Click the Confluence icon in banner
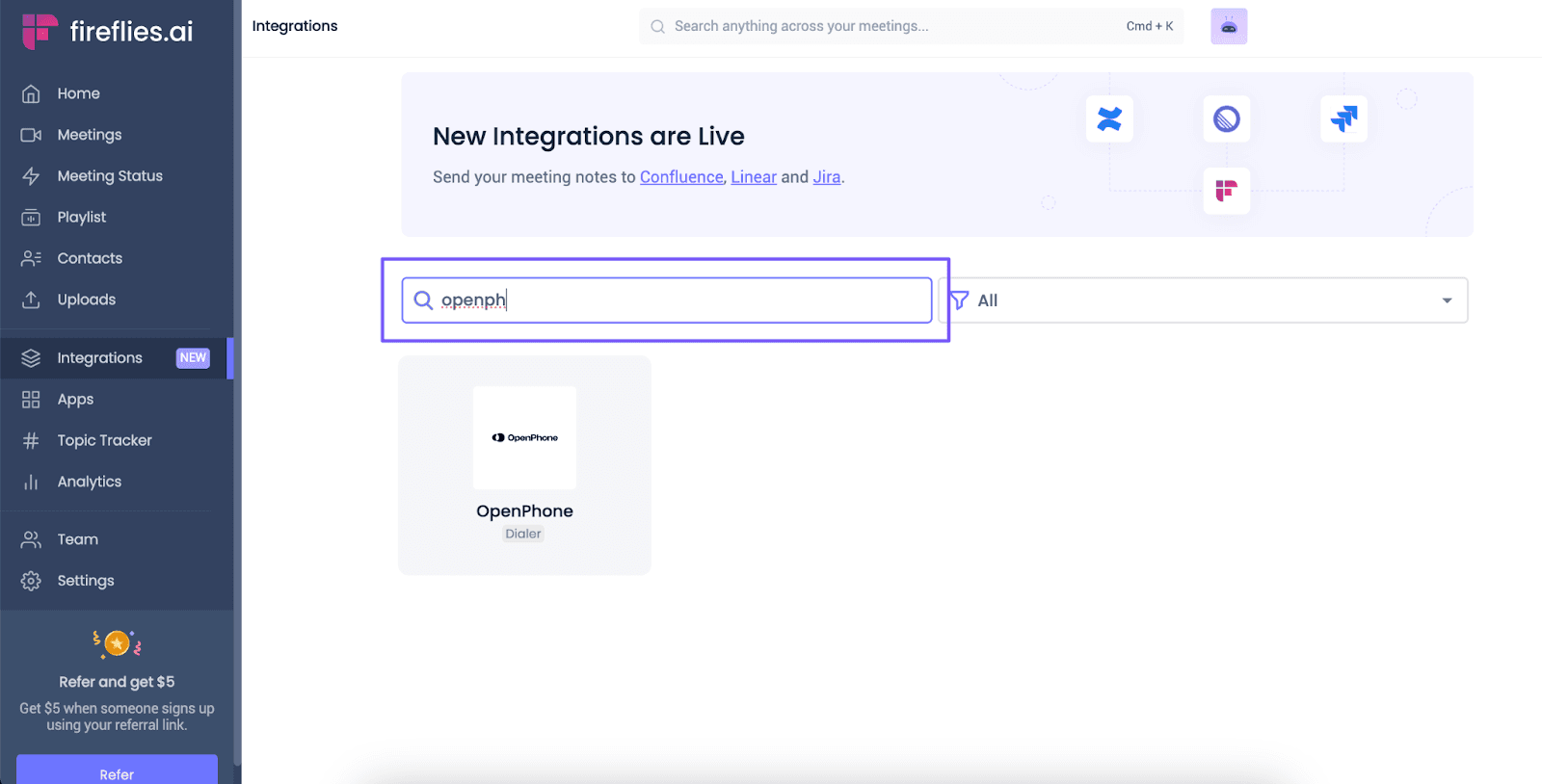1542x784 pixels. pos(1109,118)
